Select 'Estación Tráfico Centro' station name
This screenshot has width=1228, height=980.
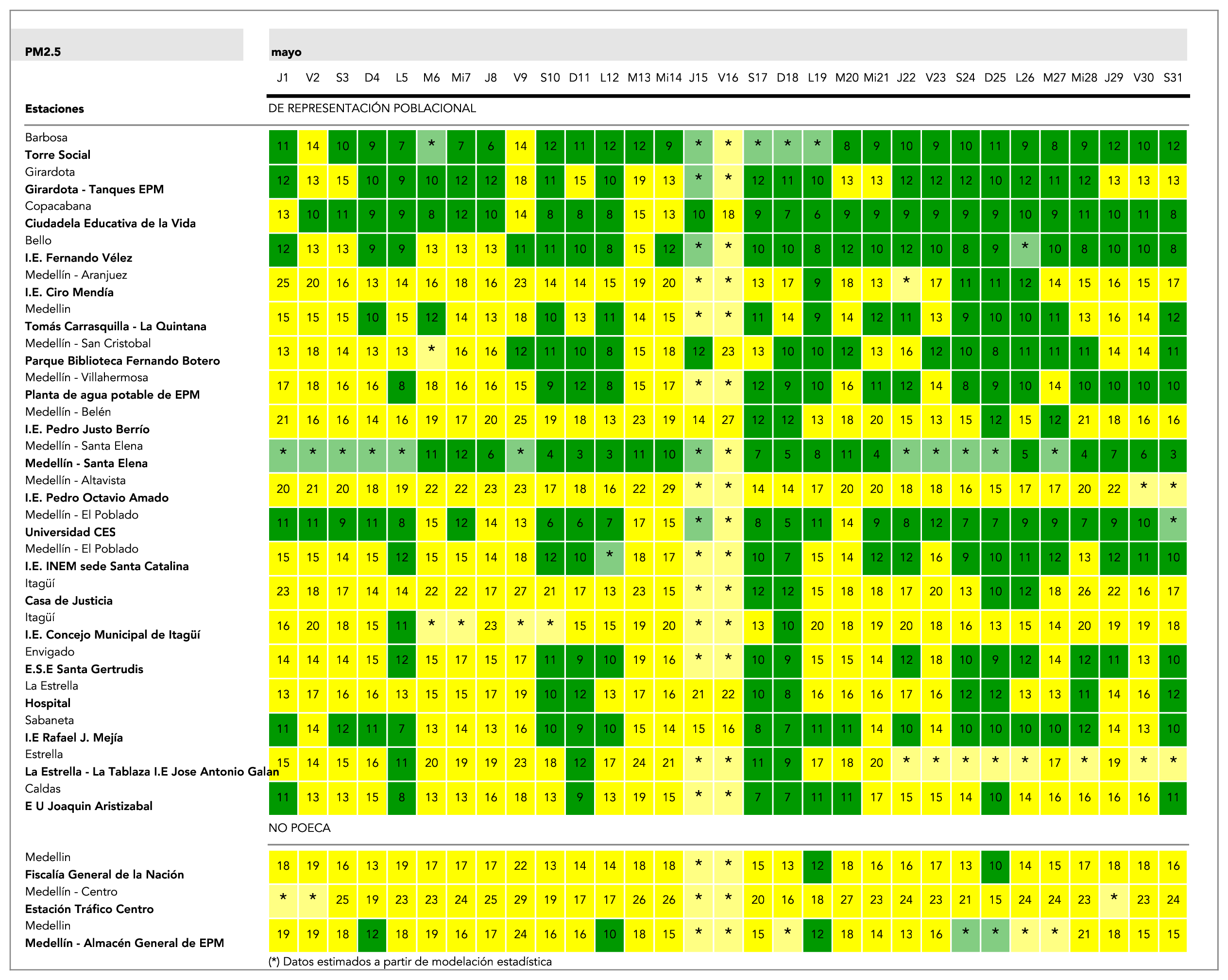[x=89, y=910]
